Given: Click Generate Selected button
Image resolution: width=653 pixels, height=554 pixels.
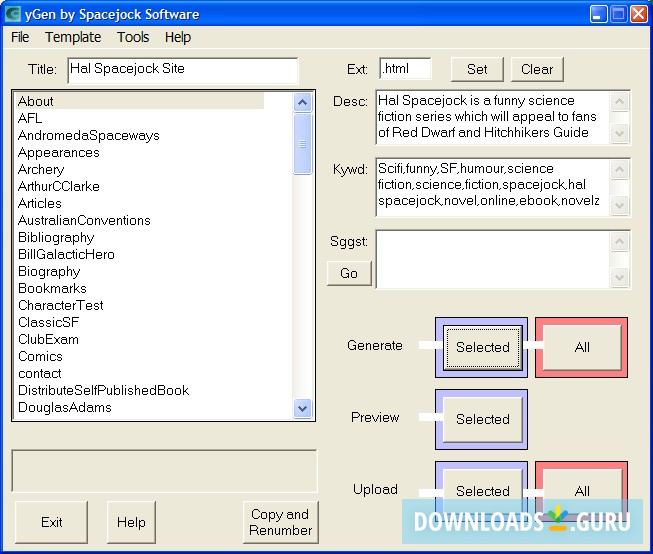Looking at the screenshot, I should click(x=482, y=347).
